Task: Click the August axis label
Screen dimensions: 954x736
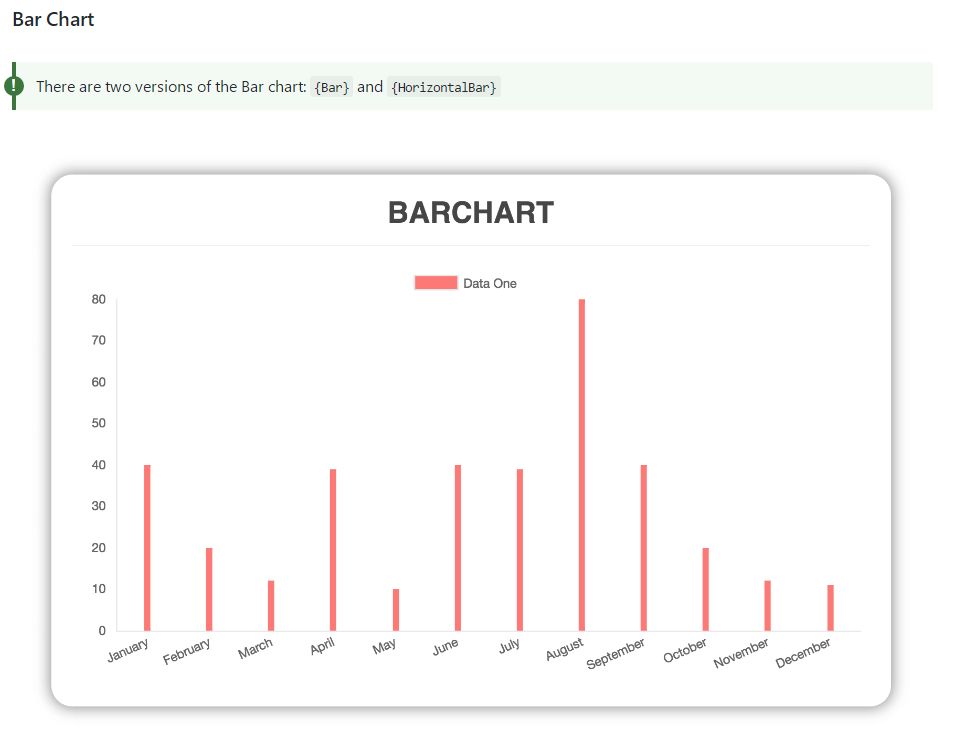Action: [x=565, y=649]
